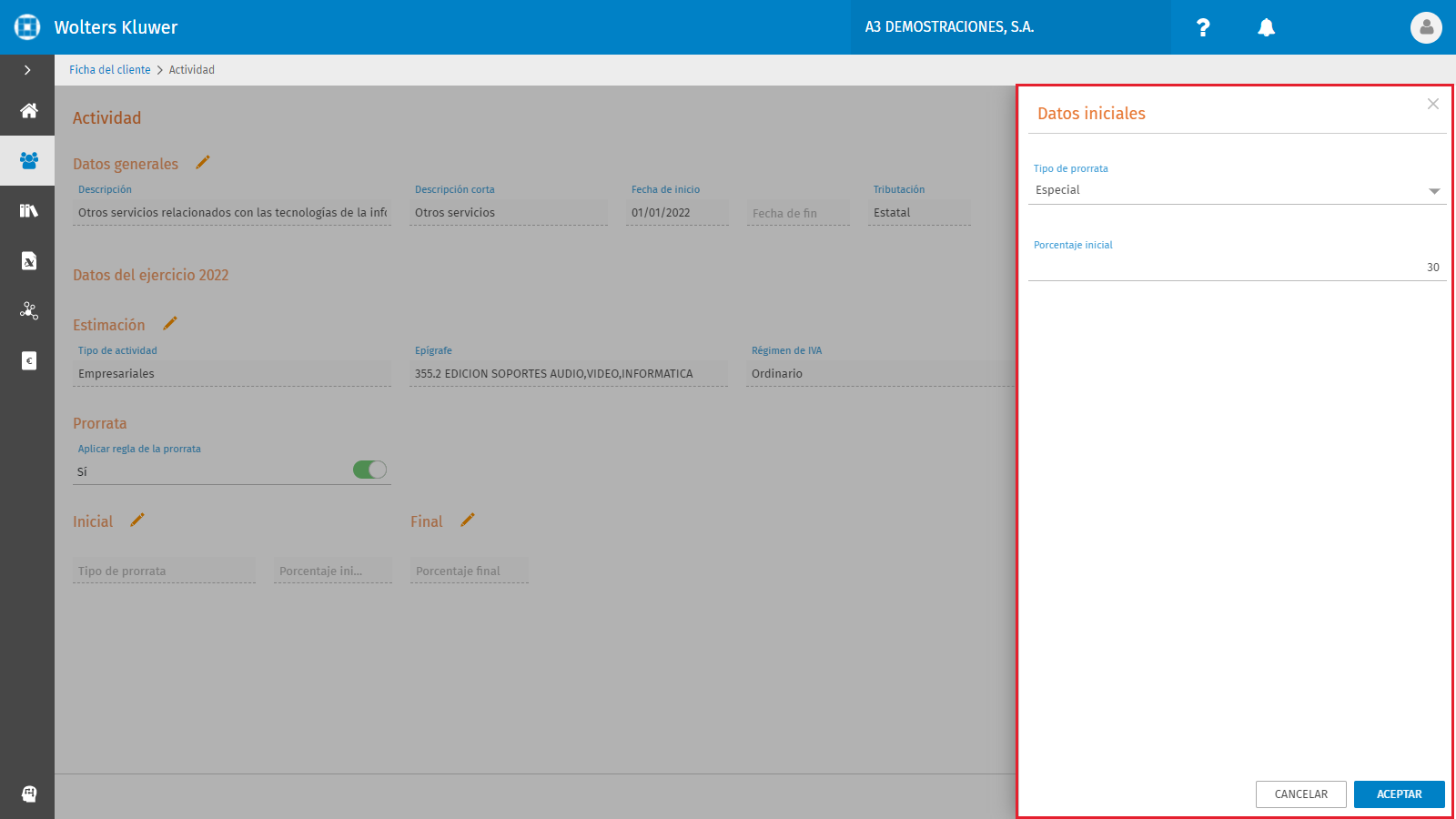Click the Descripción field
Viewport: 1456px width, 819px height.
(x=232, y=213)
